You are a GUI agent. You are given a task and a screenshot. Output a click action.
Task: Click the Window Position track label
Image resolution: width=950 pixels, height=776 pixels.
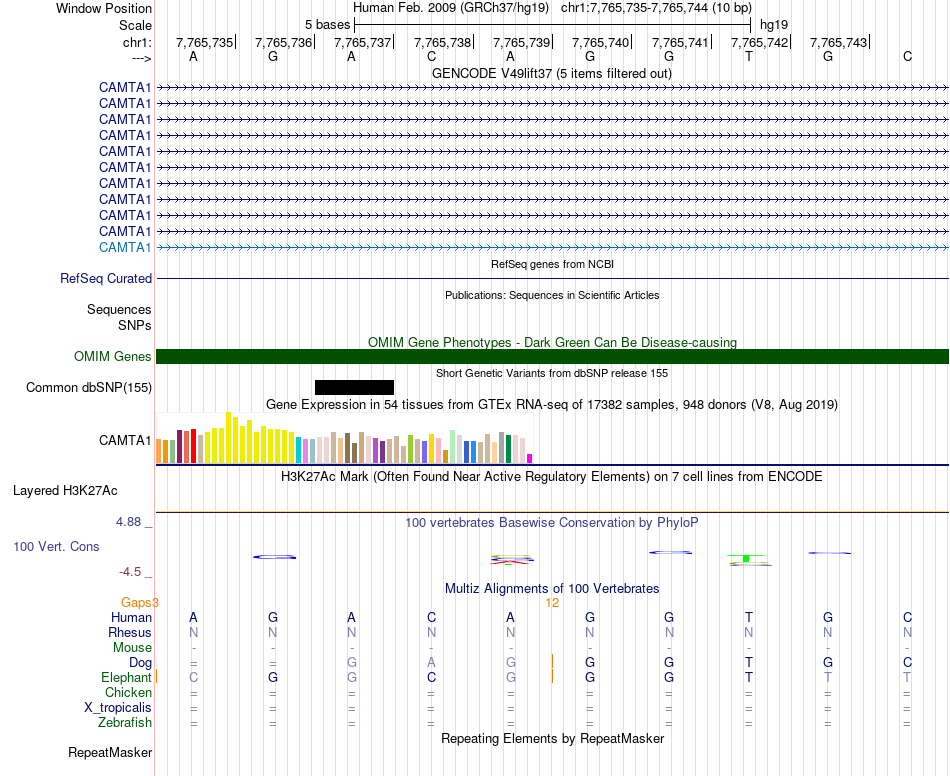point(104,8)
